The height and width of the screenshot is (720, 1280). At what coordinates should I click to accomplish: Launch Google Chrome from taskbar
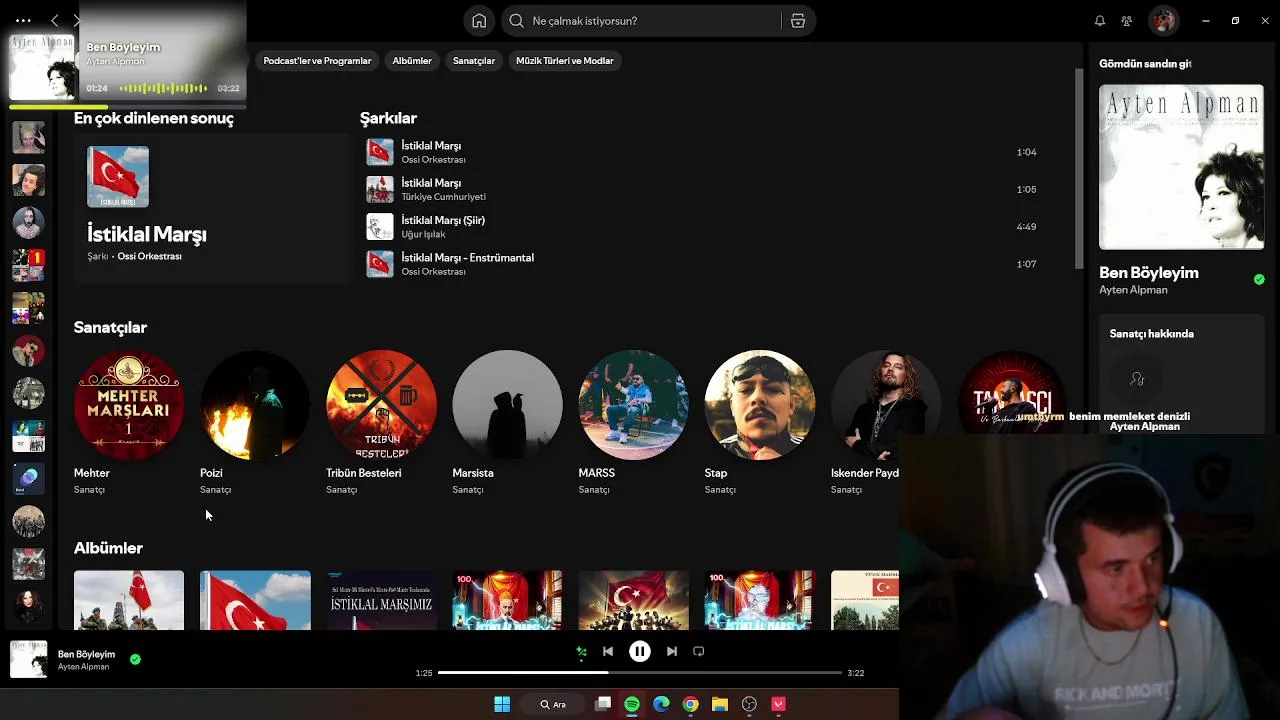coord(690,704)
